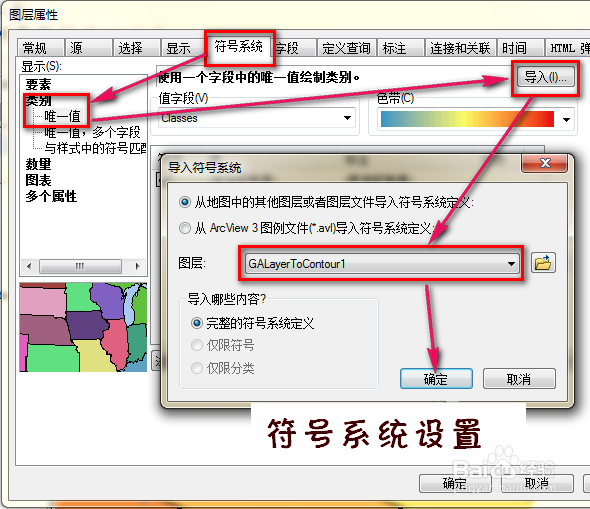The image size is (590, 509).
Task: Confirm import with 确定 in dialog
Action: pyautogui.click(x=436, y=379)
